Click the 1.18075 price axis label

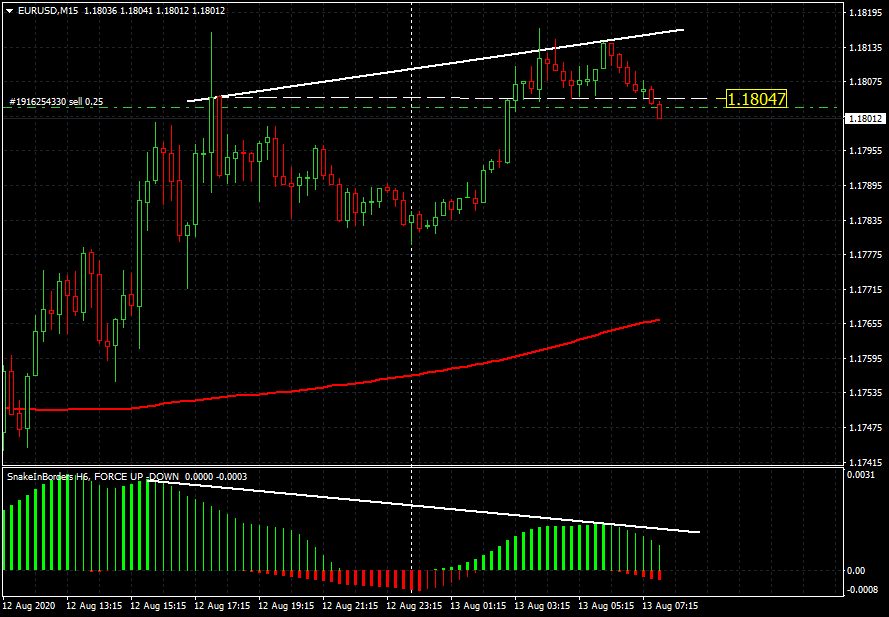[865, 82]
